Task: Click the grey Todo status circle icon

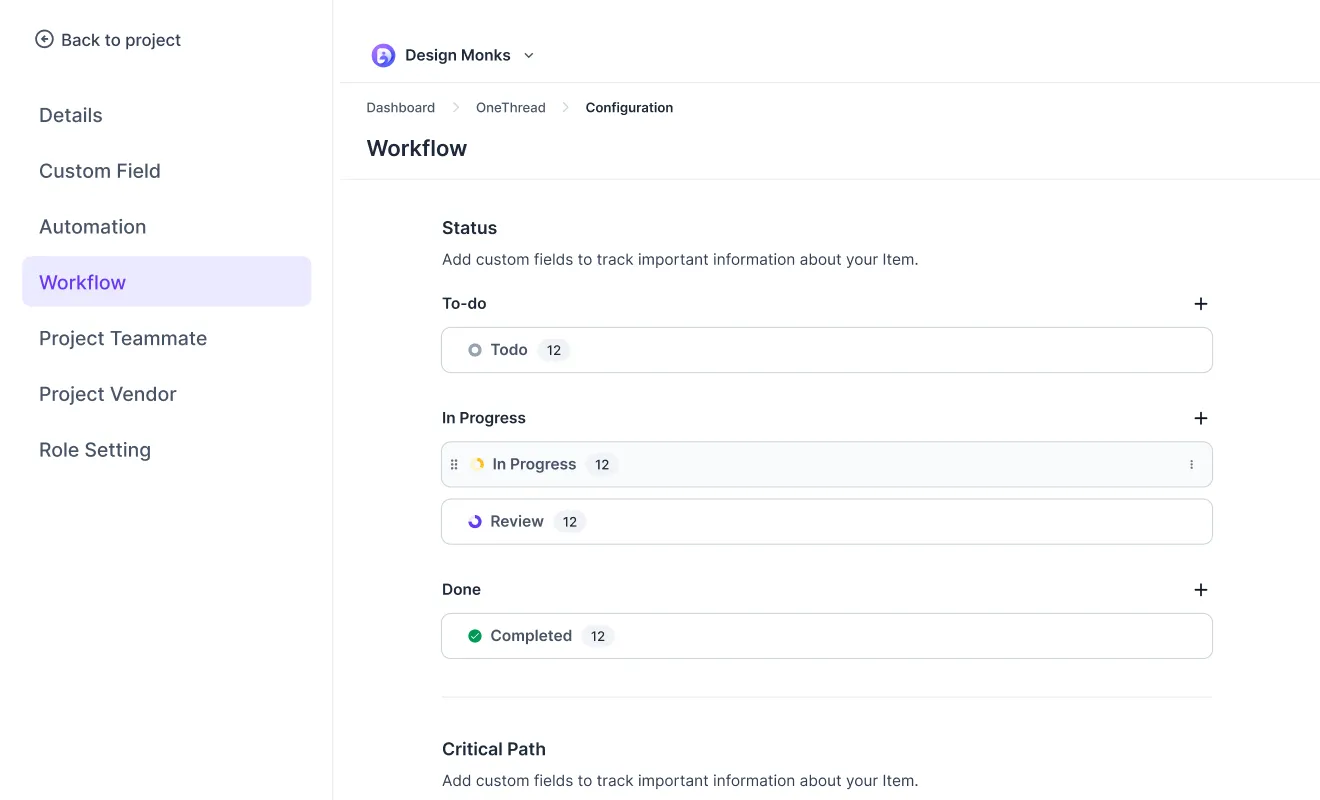Action: (x=475, y=350)
